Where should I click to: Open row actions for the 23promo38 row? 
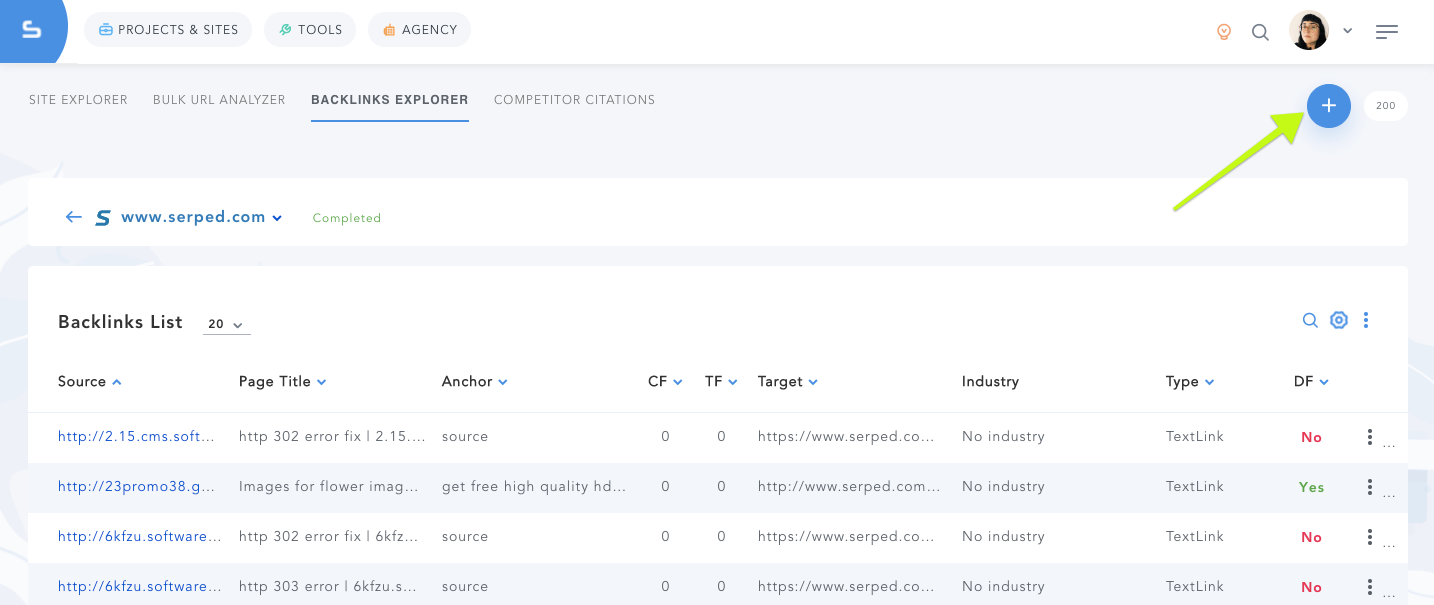[x=1370, y=487]
